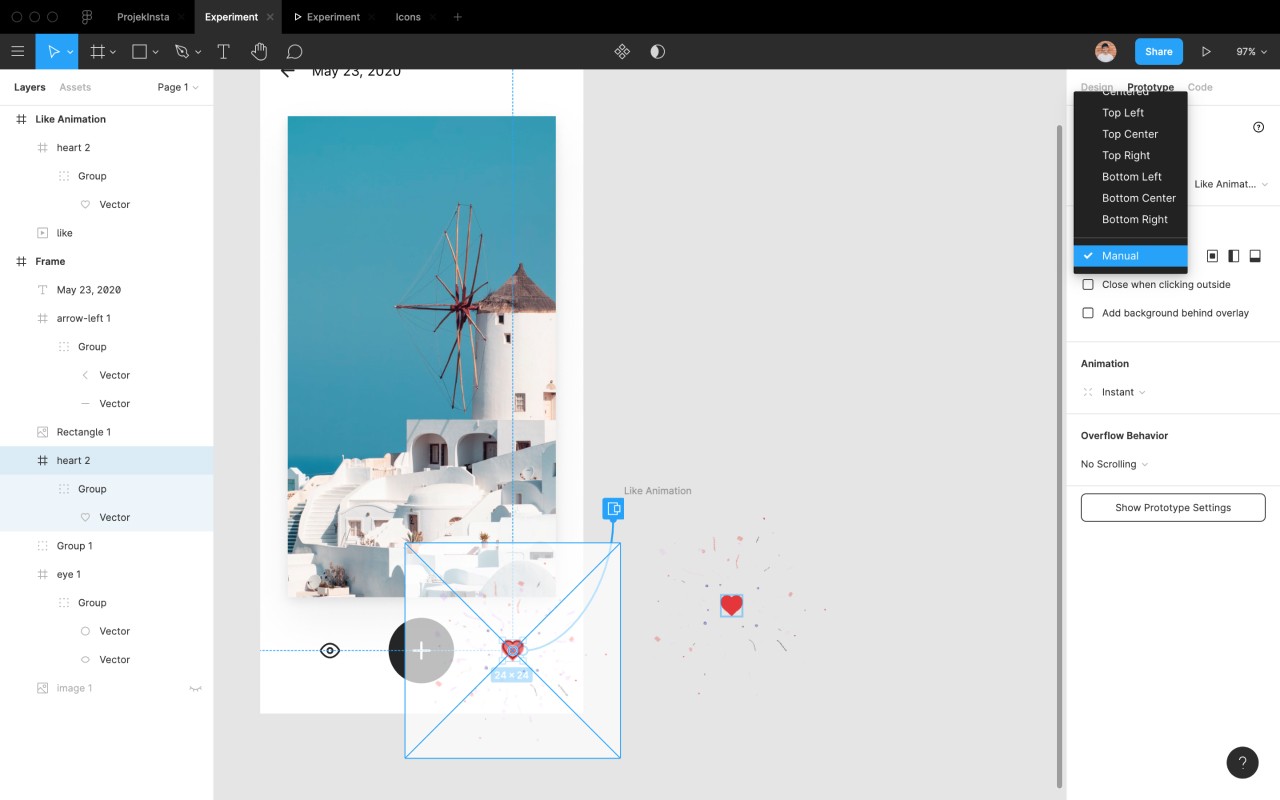The width and height of the screenshot is (1280, 800).
Task: Switch to the Icons tab
Action: (x=408, y=17)
